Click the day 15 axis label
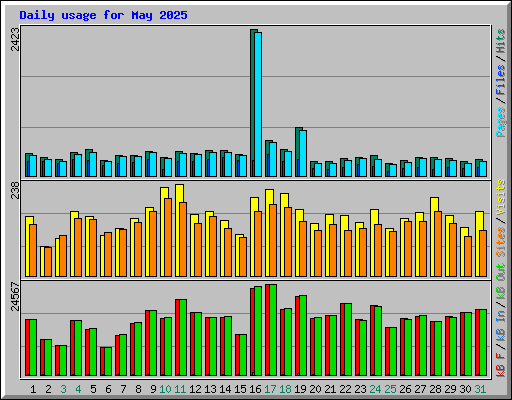This screenshot has height=400, width=512. 240,389
